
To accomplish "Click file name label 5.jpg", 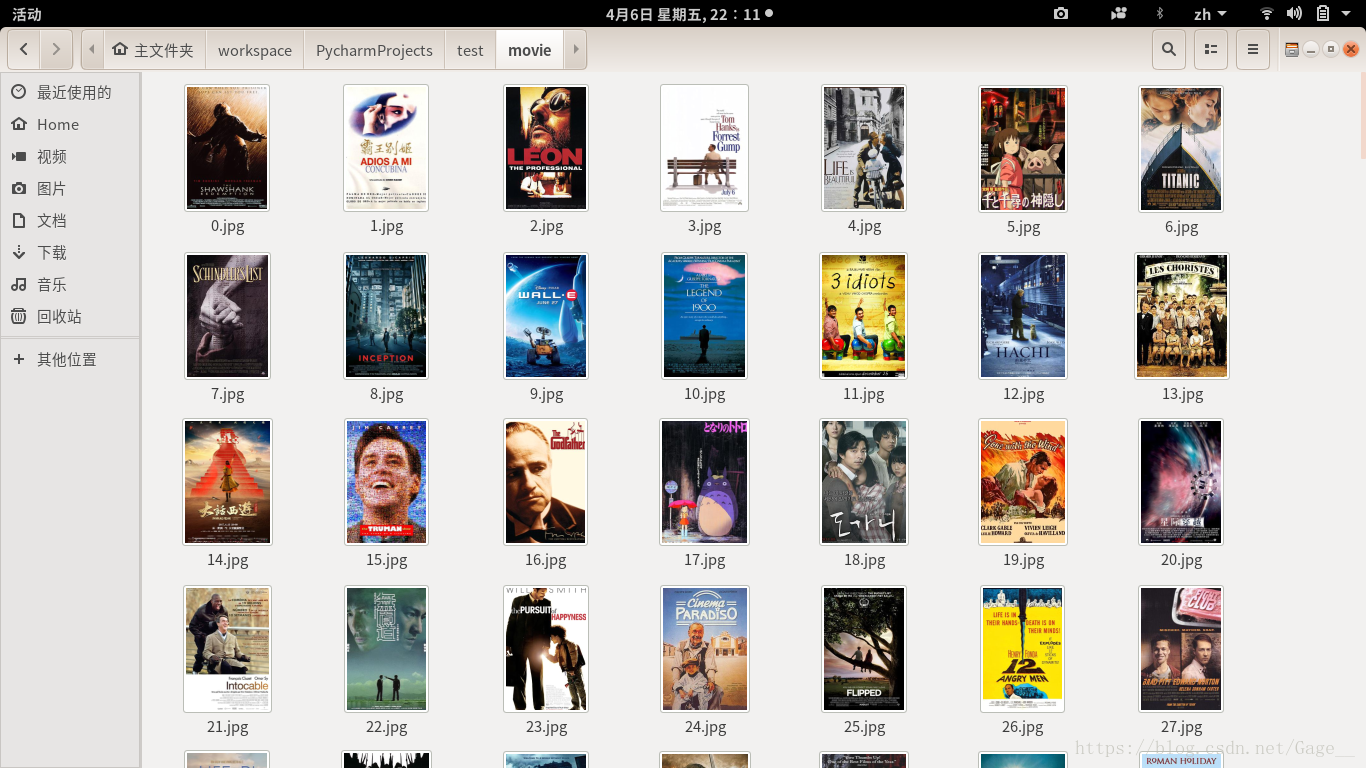I will coord(1023,226).
